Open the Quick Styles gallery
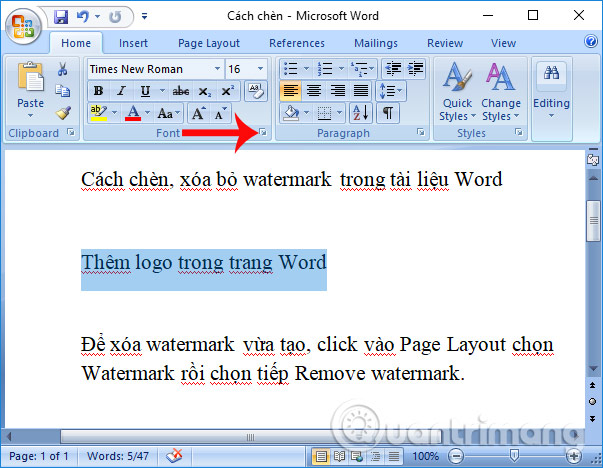The width and height of the screenshot is (603, 468). click(x=457, y=92)
